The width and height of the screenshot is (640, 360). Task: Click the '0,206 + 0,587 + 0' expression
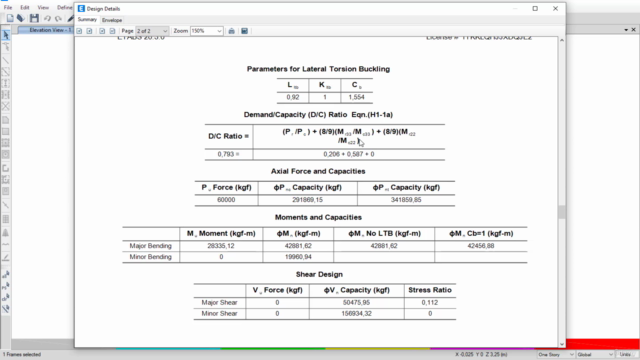click(349, 154)
